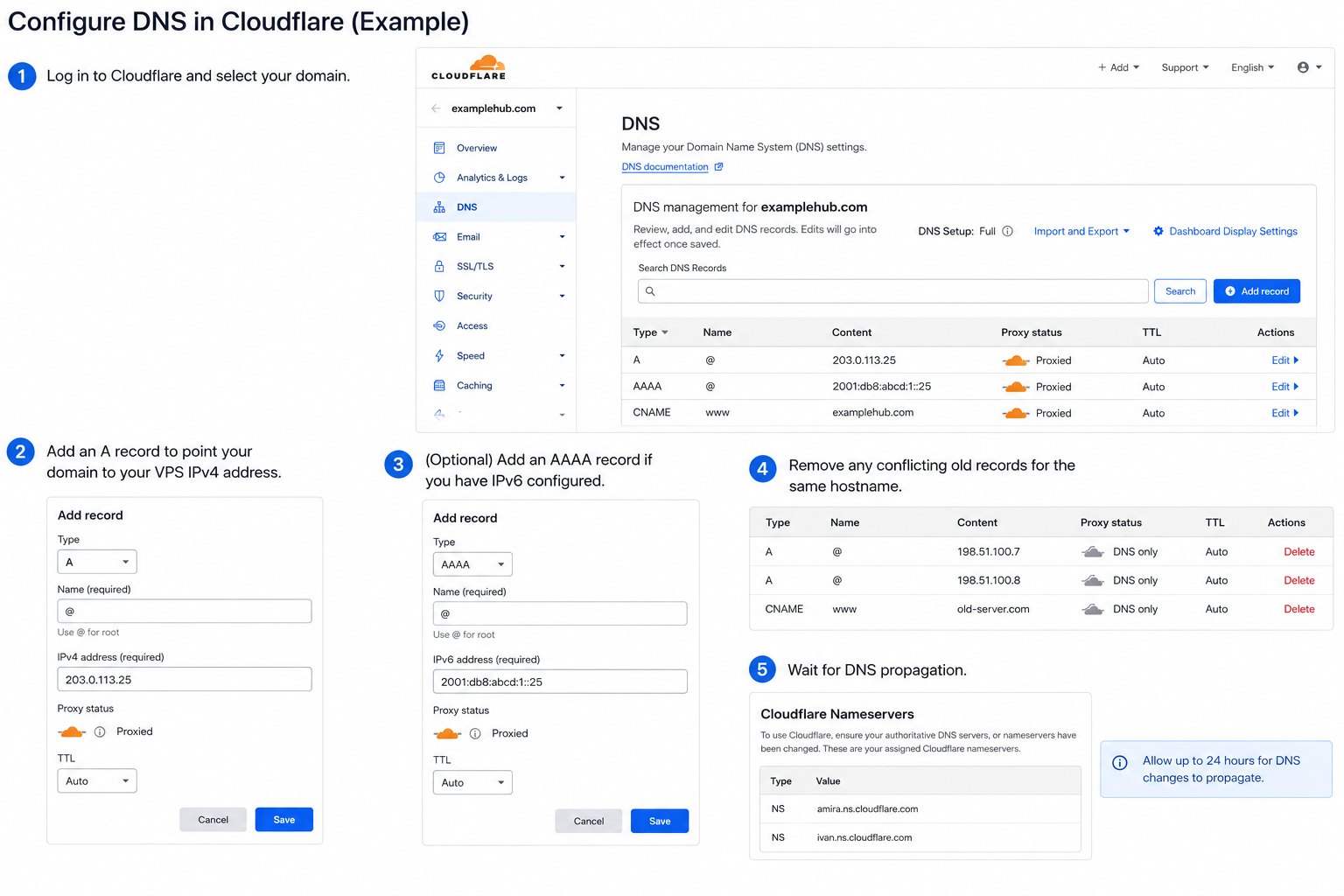The image size is (1344, 896).
Task: Click the Search DNS Records field
Action: tap(892, 291)
